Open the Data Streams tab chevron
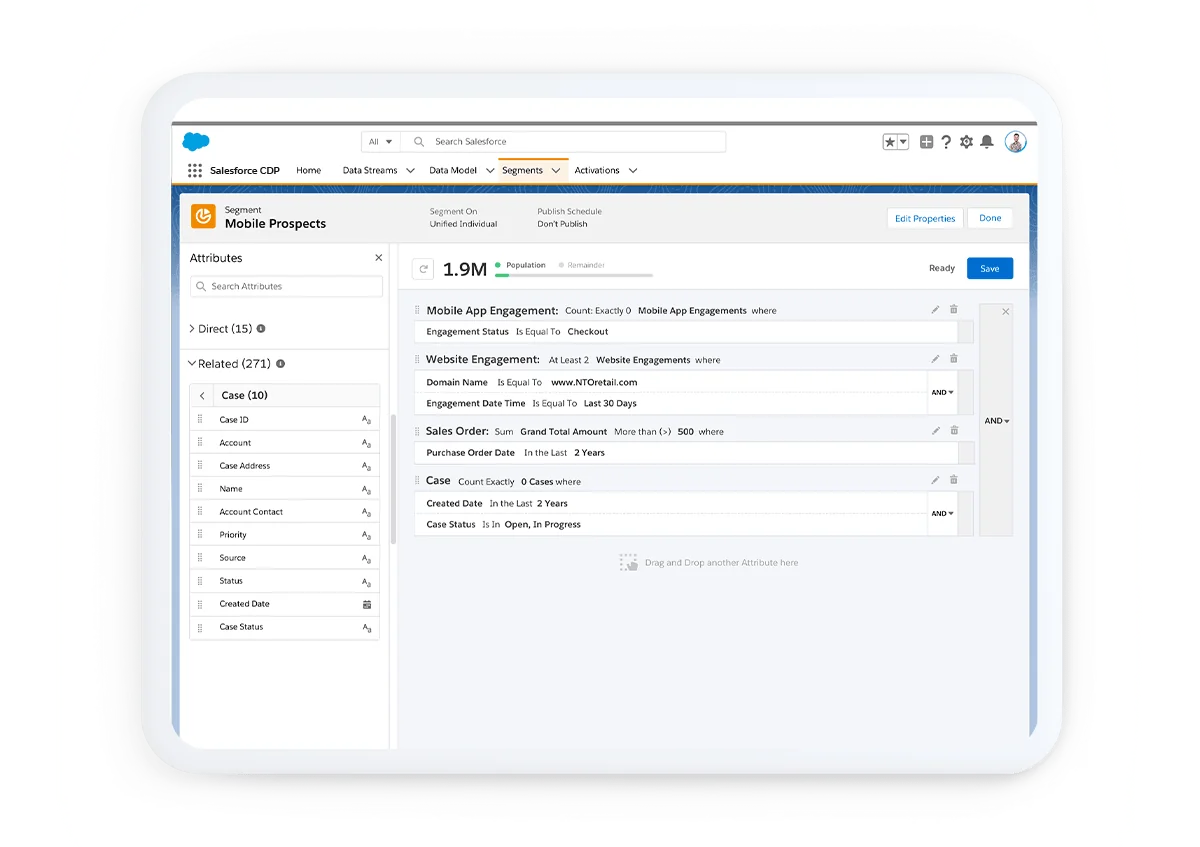This screenshot has width=1200, height=847. point(410,171)
